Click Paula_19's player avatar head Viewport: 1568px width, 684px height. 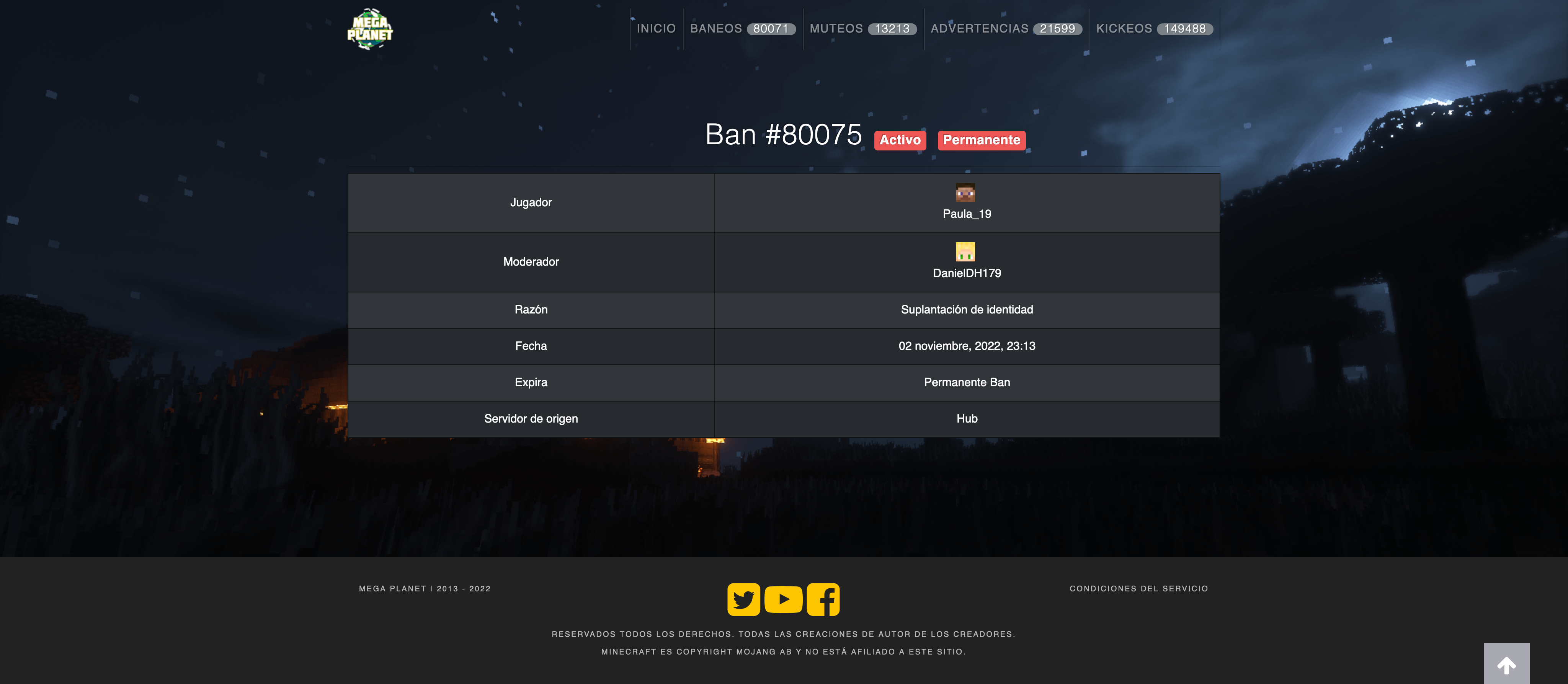[x=965, y=193]
